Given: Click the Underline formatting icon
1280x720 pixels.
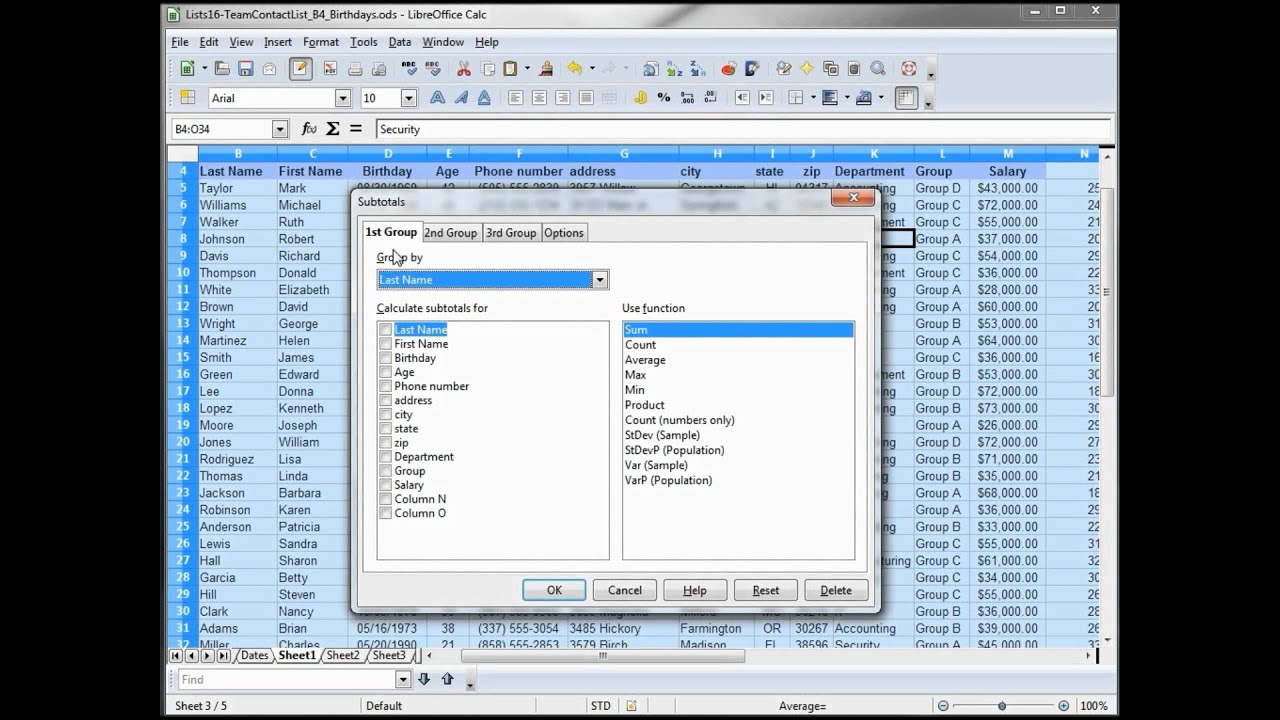Looking at the screenshot, I should click(485, 98).
